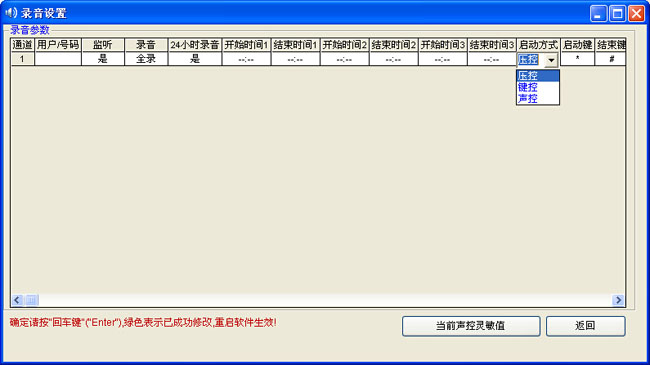Toggle the 监听 cell showing 是
This screenshot has width=650, height=365.
point(103,59)
